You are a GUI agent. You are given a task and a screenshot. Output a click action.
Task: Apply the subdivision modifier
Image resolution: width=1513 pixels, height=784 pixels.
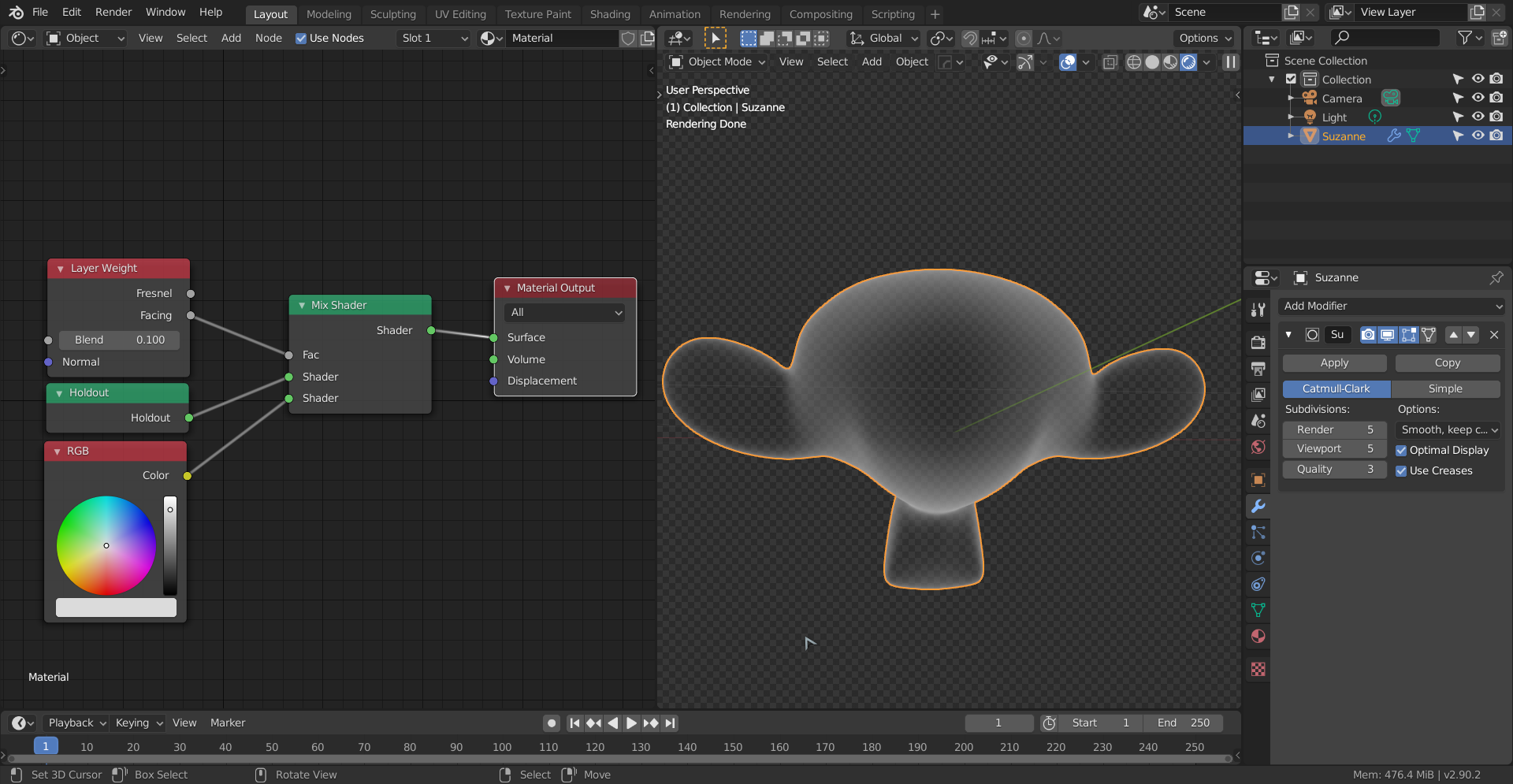pyautogui.click(x=1334, y=363)
